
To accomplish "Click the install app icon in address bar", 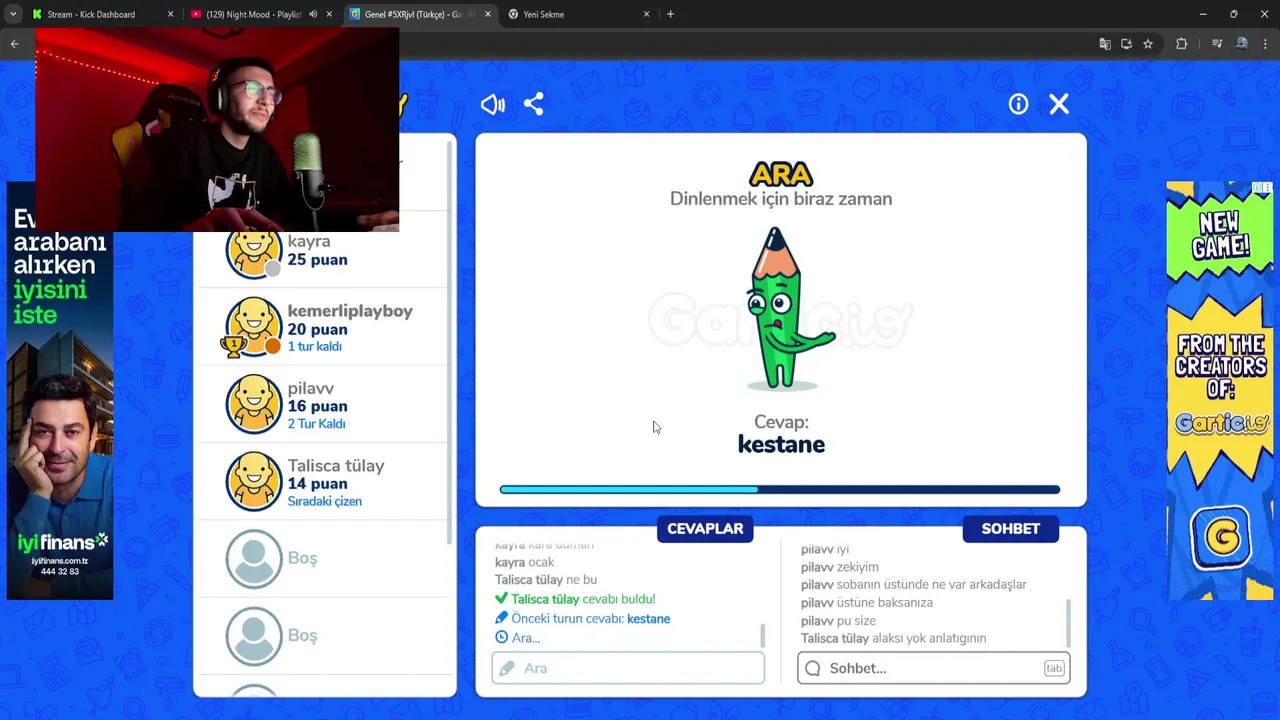I will point(1126,44).
